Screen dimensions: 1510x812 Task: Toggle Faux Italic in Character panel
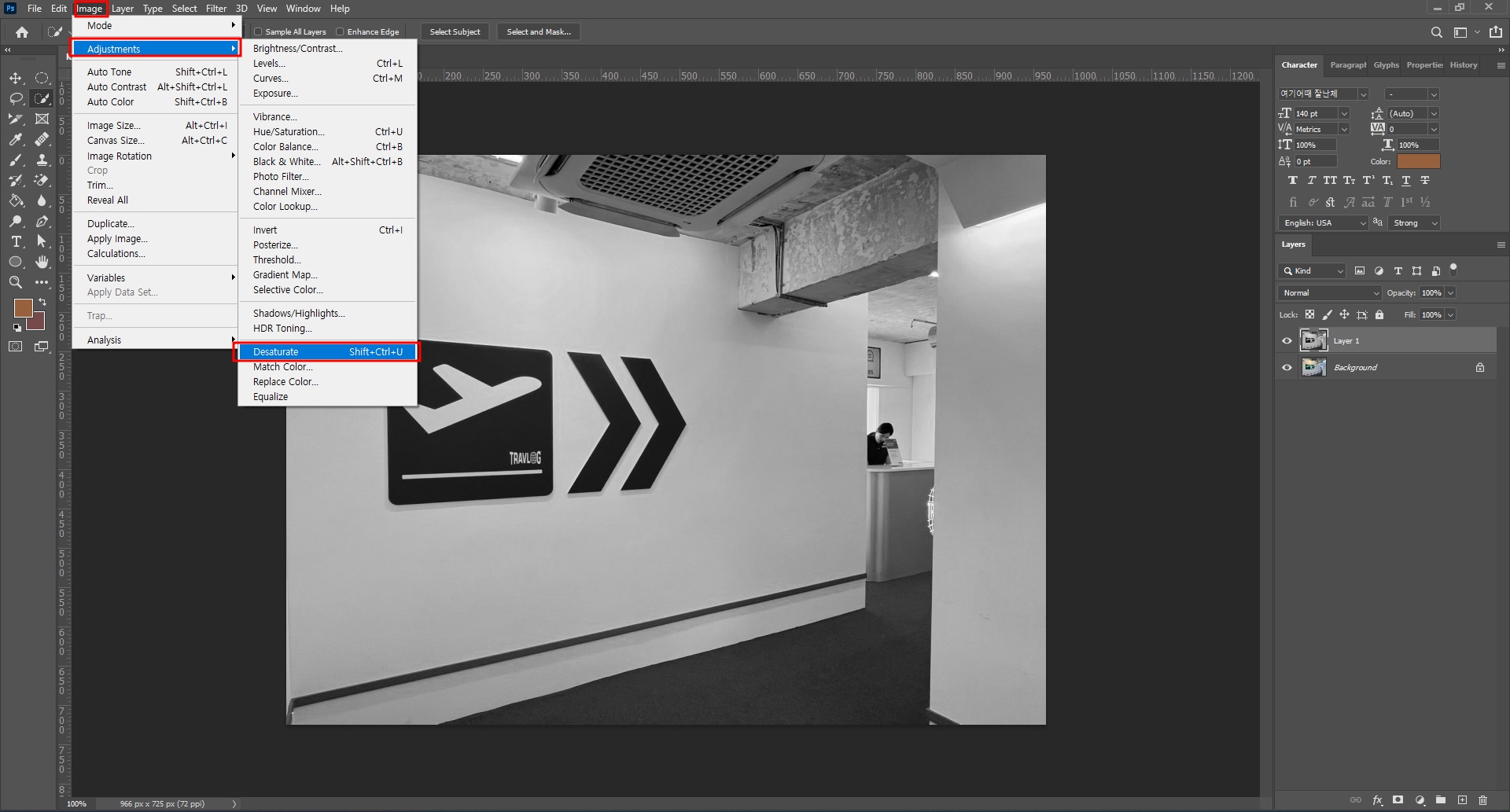pyautogui.click(x=1311, y=181)
